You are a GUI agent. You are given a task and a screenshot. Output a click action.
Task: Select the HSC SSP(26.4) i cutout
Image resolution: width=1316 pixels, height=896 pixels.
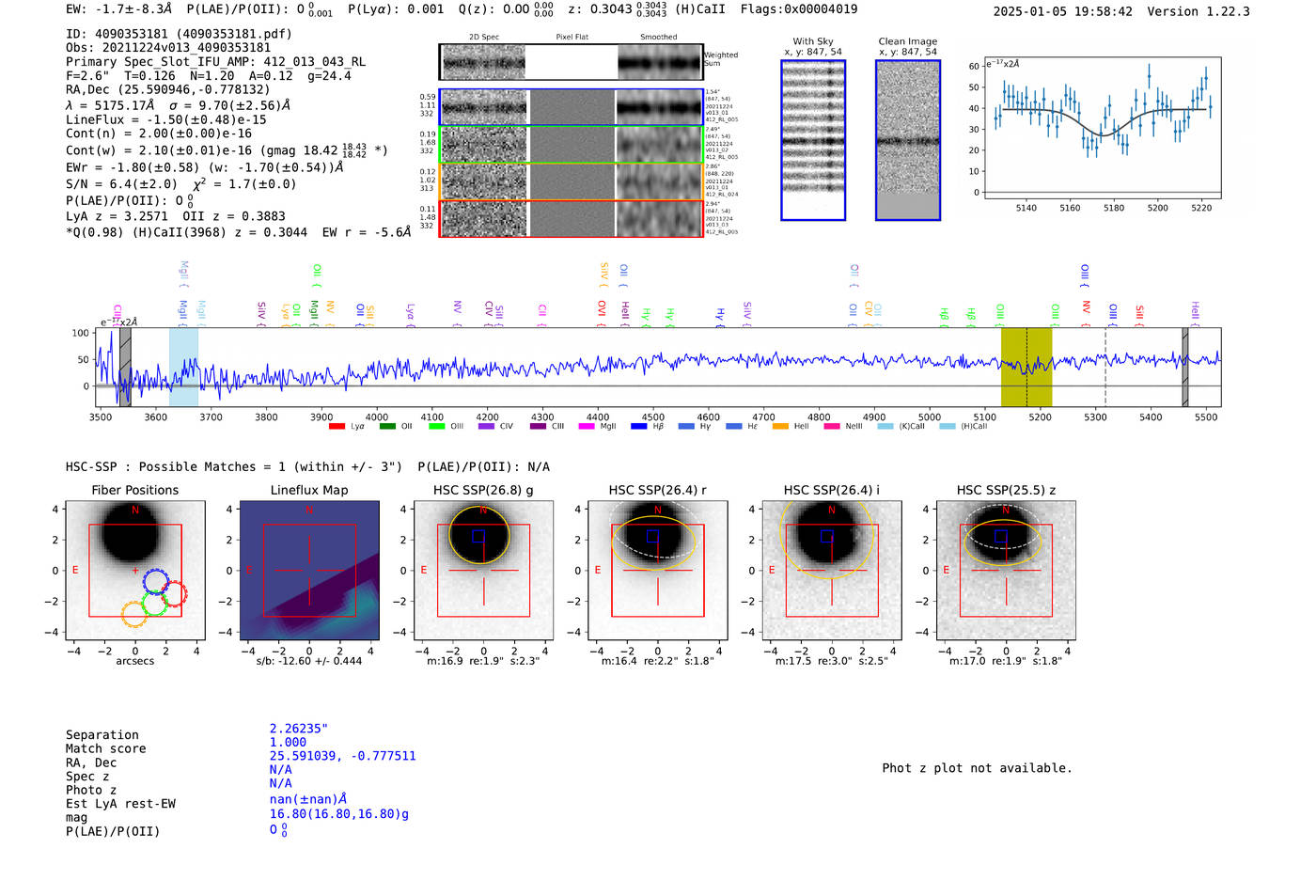coord(832,571)
